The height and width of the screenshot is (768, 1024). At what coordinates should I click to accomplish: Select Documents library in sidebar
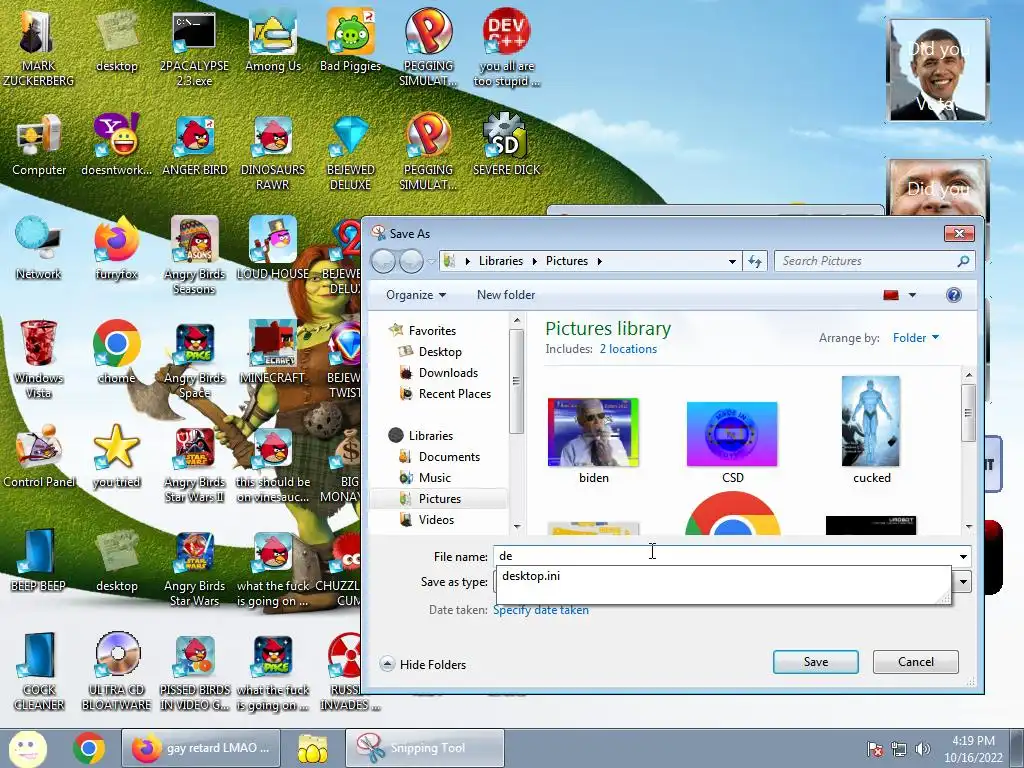pyautogui.click(x=449, y=456)
